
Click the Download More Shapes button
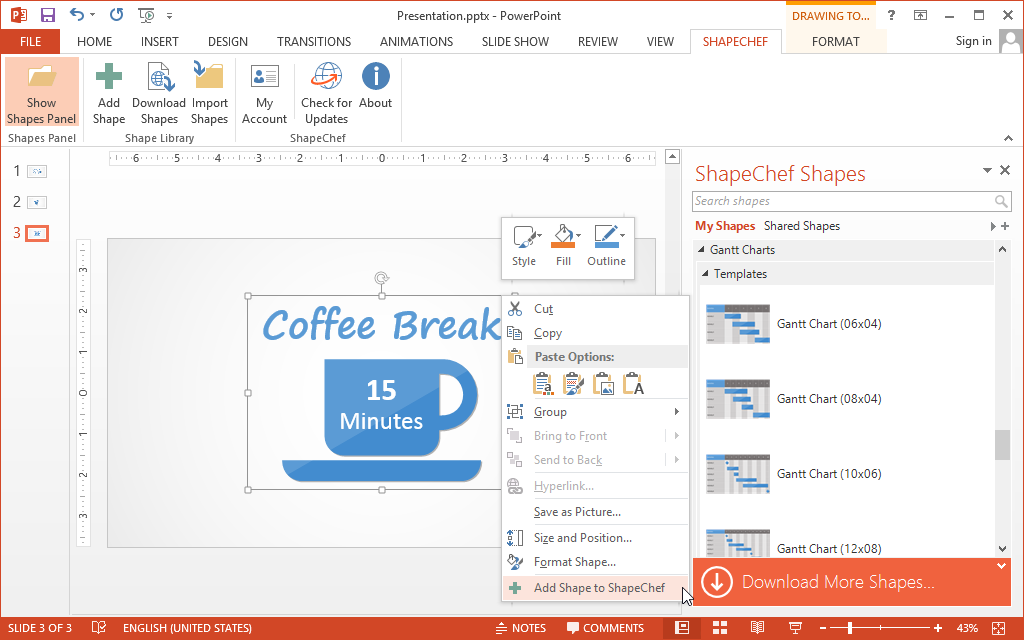point(838,582)
